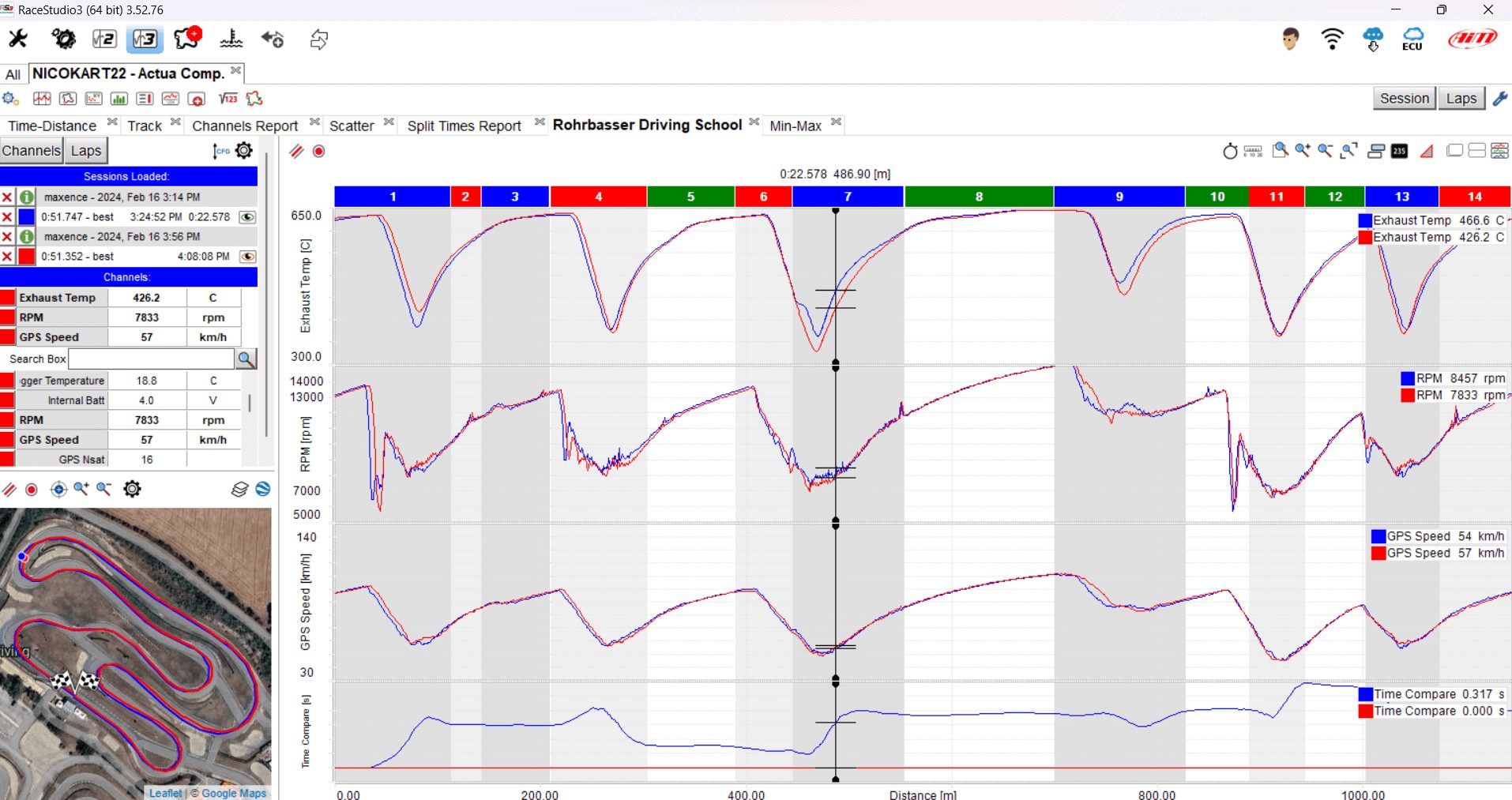Screen dimensions: 1512x800
Task: Toggle visibility eye for 0:51.747 lap
Action: click(x=247, y=216)
